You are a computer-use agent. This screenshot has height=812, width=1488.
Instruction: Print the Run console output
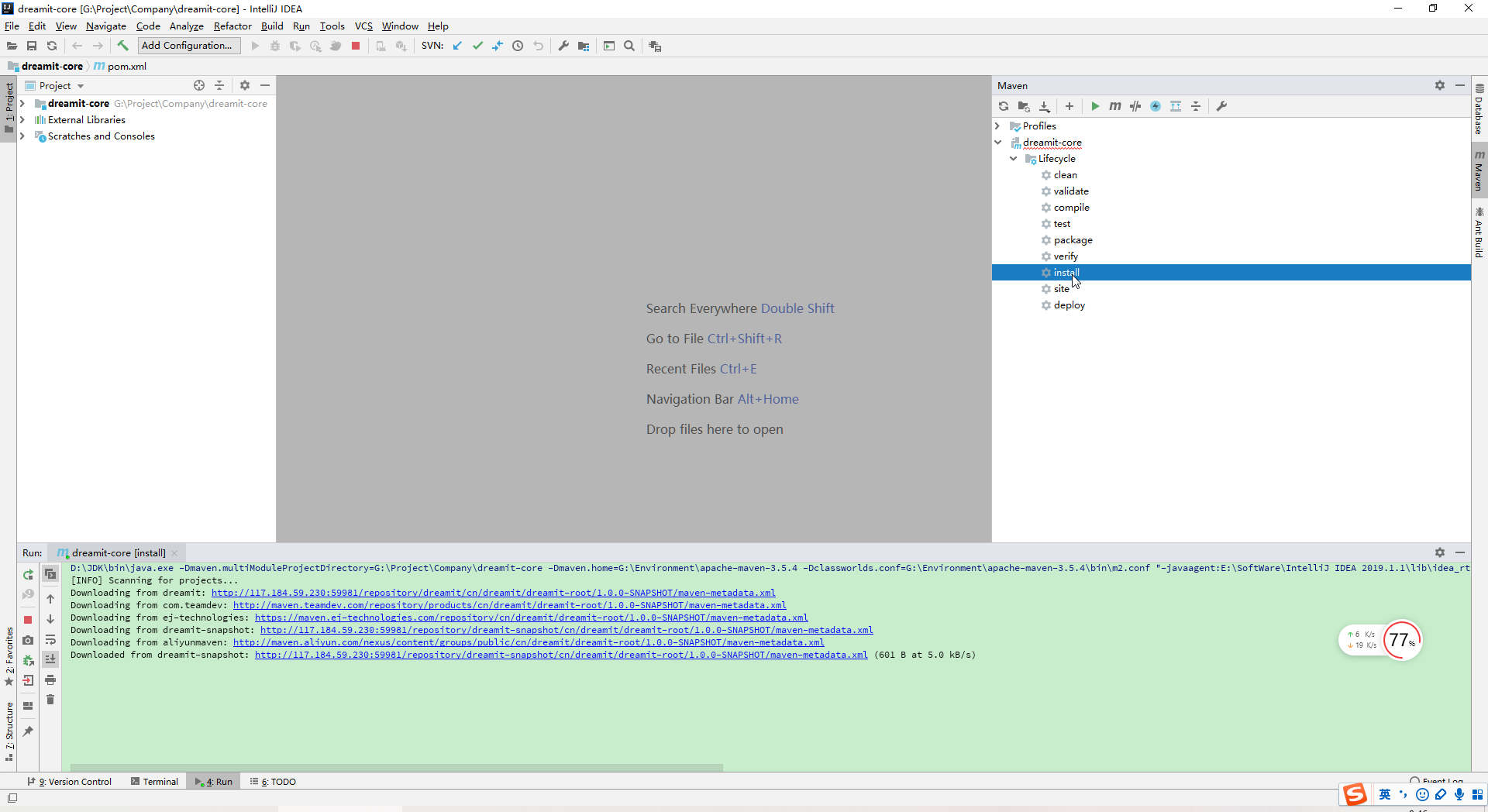(50, 680)
